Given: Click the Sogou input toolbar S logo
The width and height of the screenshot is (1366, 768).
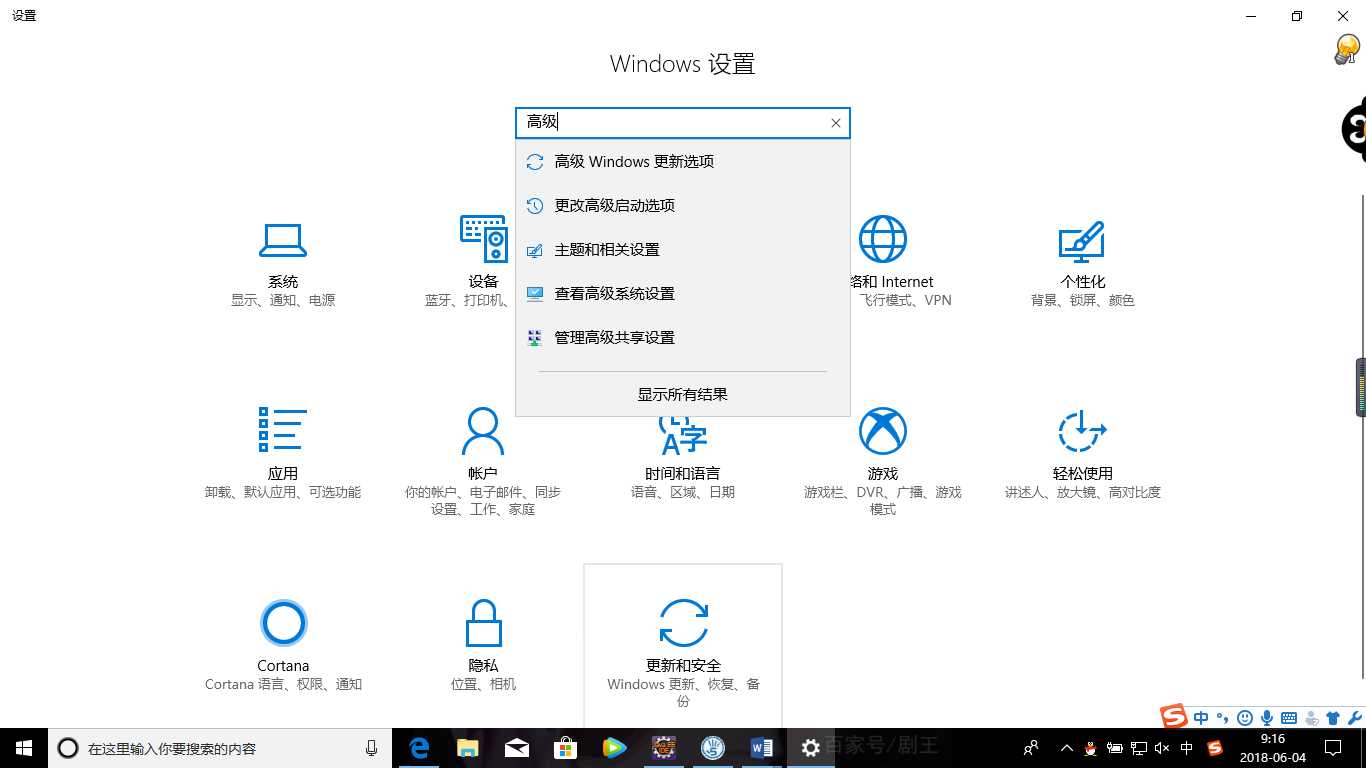Looking at the screenshot, I should click(x=1174, y=716).
